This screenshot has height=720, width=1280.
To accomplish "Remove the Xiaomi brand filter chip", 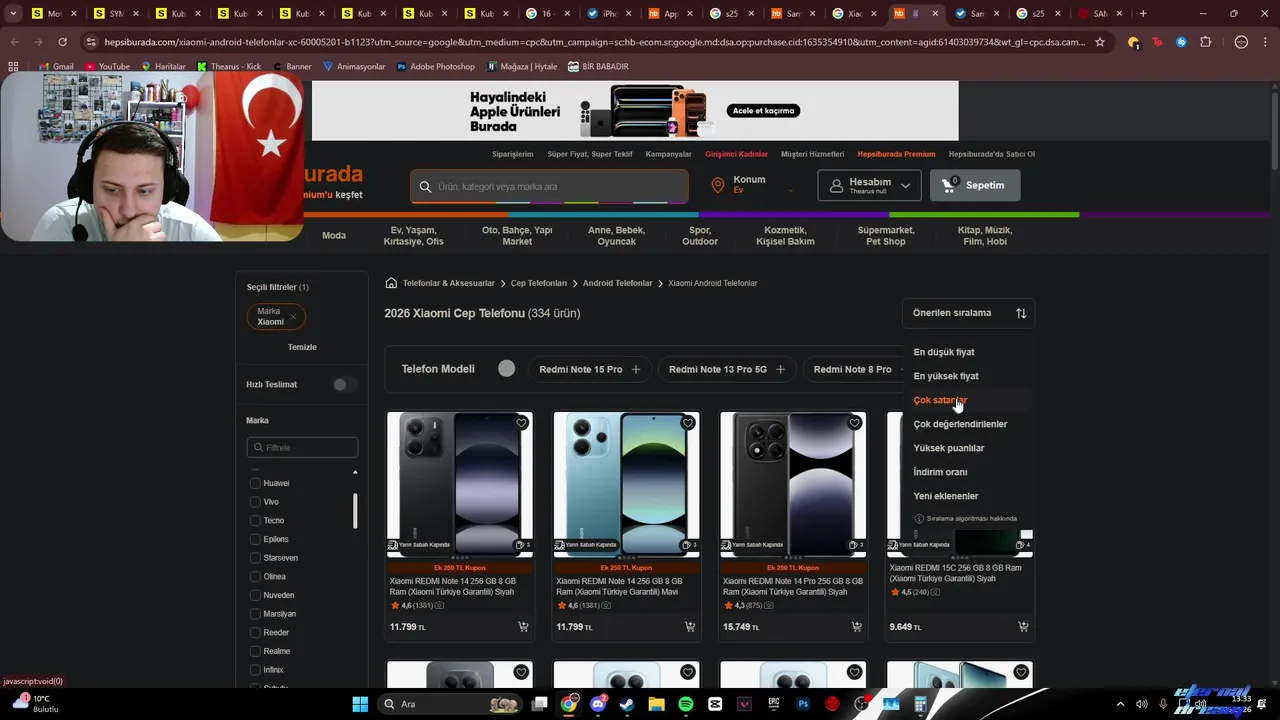I will coord(293,317).
